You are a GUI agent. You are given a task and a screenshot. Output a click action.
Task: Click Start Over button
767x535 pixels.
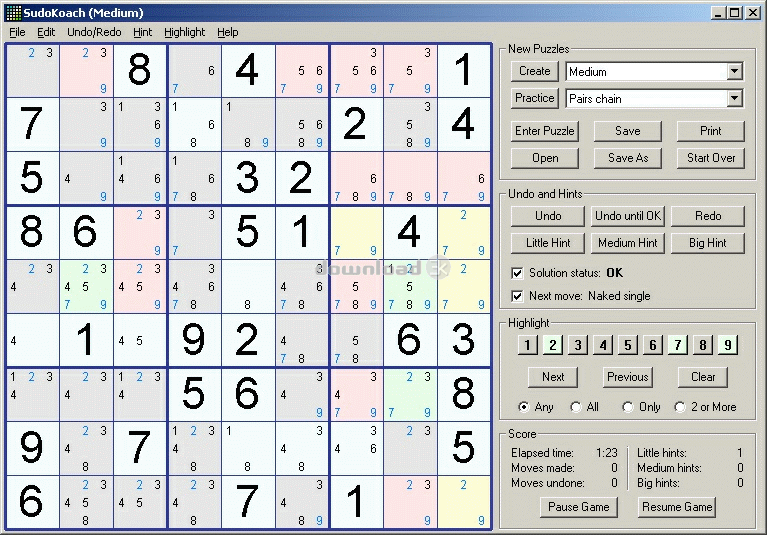pos(711,158)
